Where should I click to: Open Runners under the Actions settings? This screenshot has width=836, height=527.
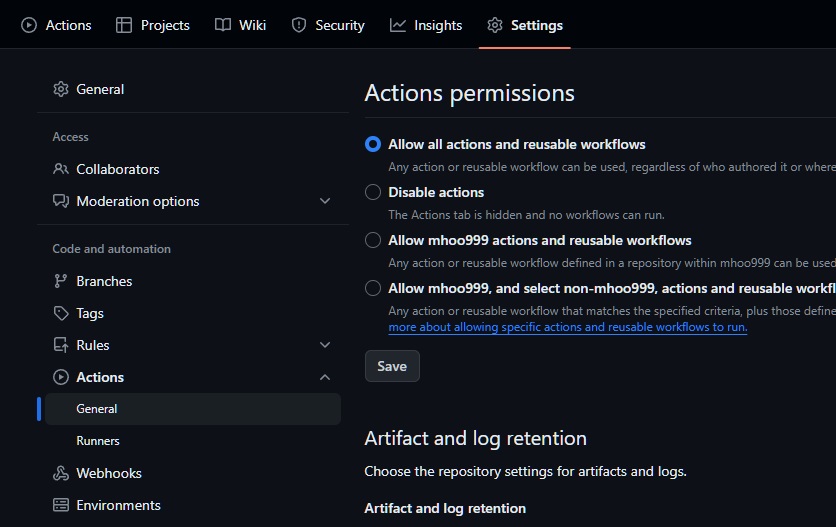coord(98,441)
